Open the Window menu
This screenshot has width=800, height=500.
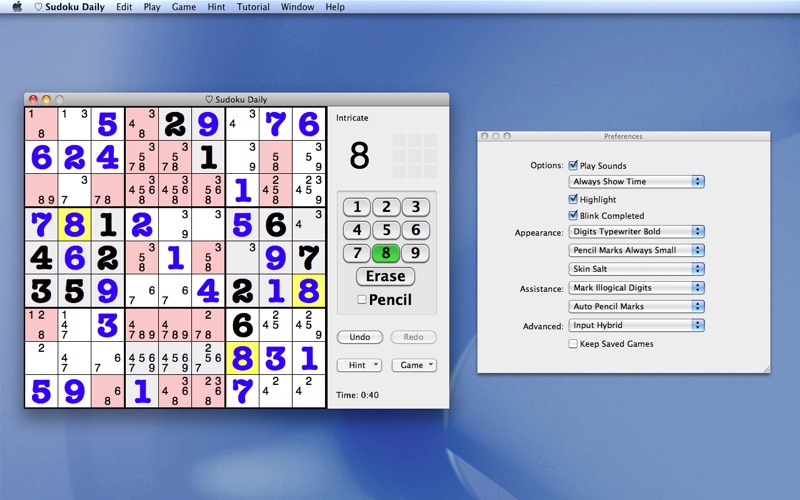[297, 7]
